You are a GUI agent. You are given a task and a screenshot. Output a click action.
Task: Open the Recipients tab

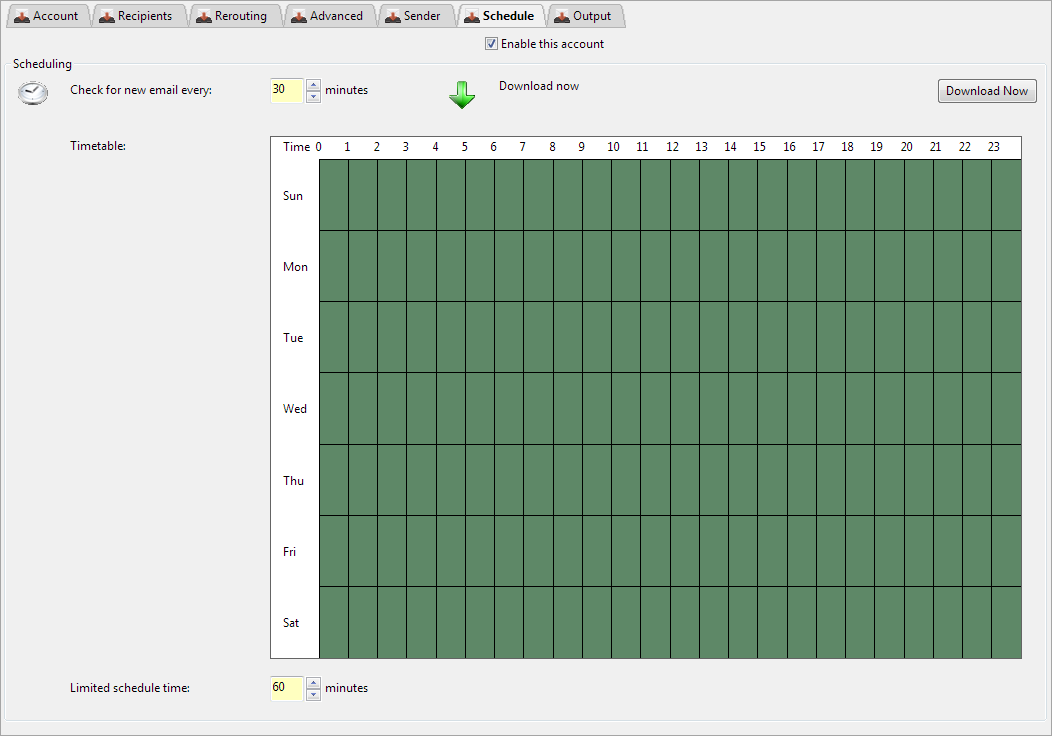(x=136, y=16)
